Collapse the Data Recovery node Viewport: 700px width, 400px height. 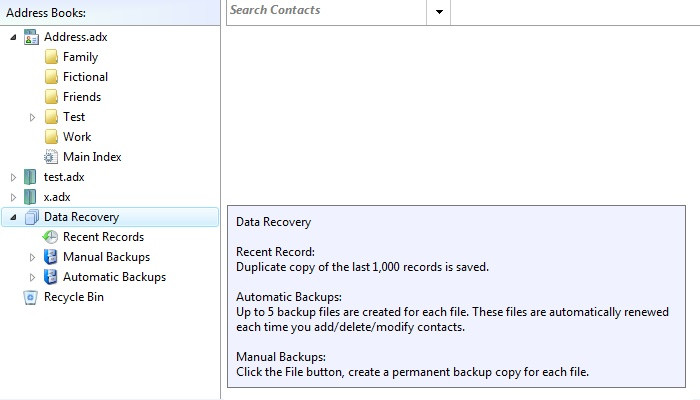[x=13, y=217]
